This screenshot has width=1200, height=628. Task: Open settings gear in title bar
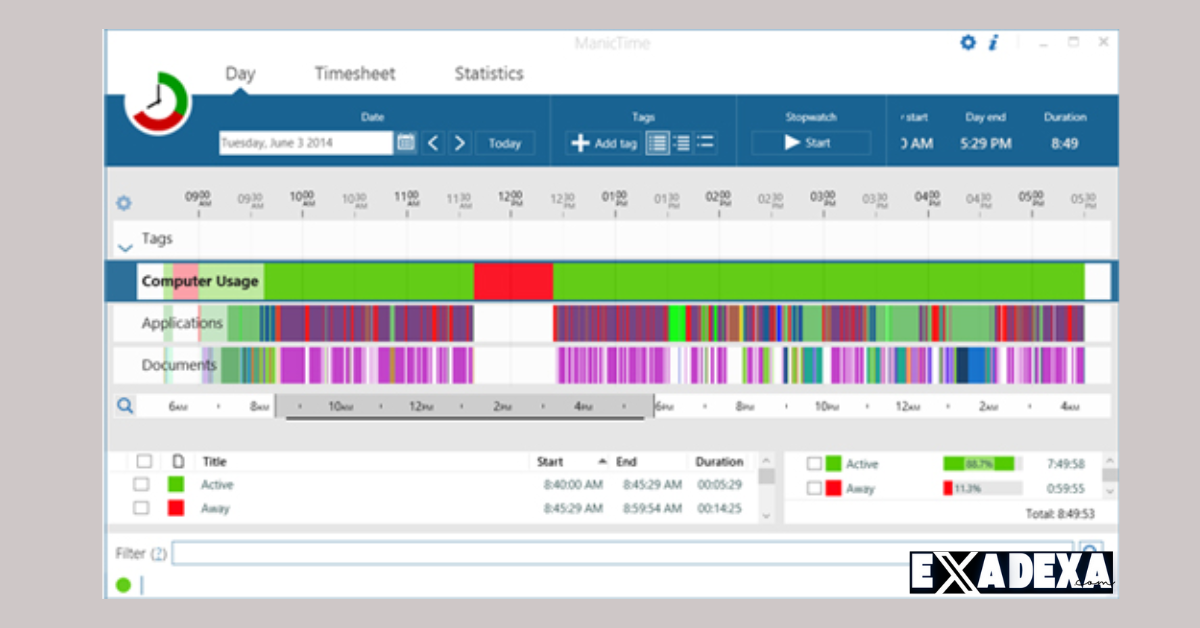[967, 43]
